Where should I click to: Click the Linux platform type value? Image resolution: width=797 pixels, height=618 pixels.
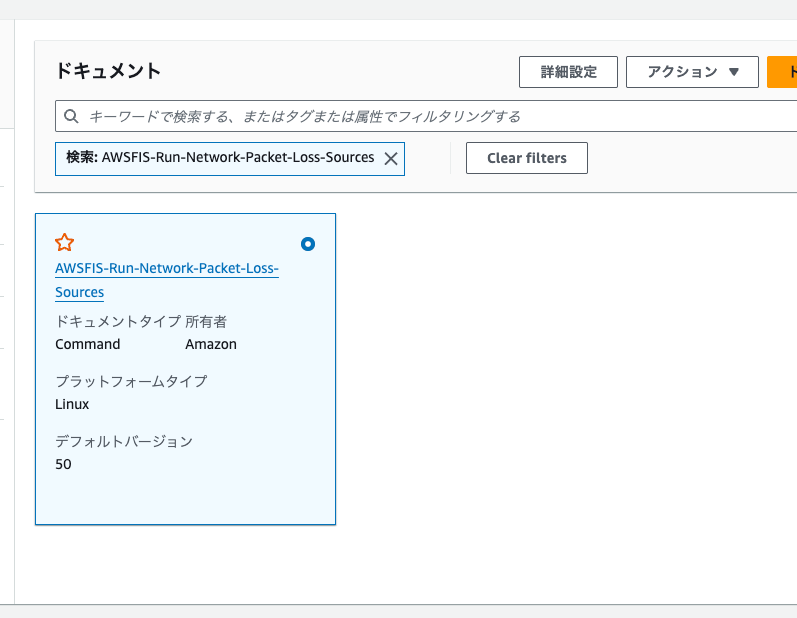click(x=72, y=404)
